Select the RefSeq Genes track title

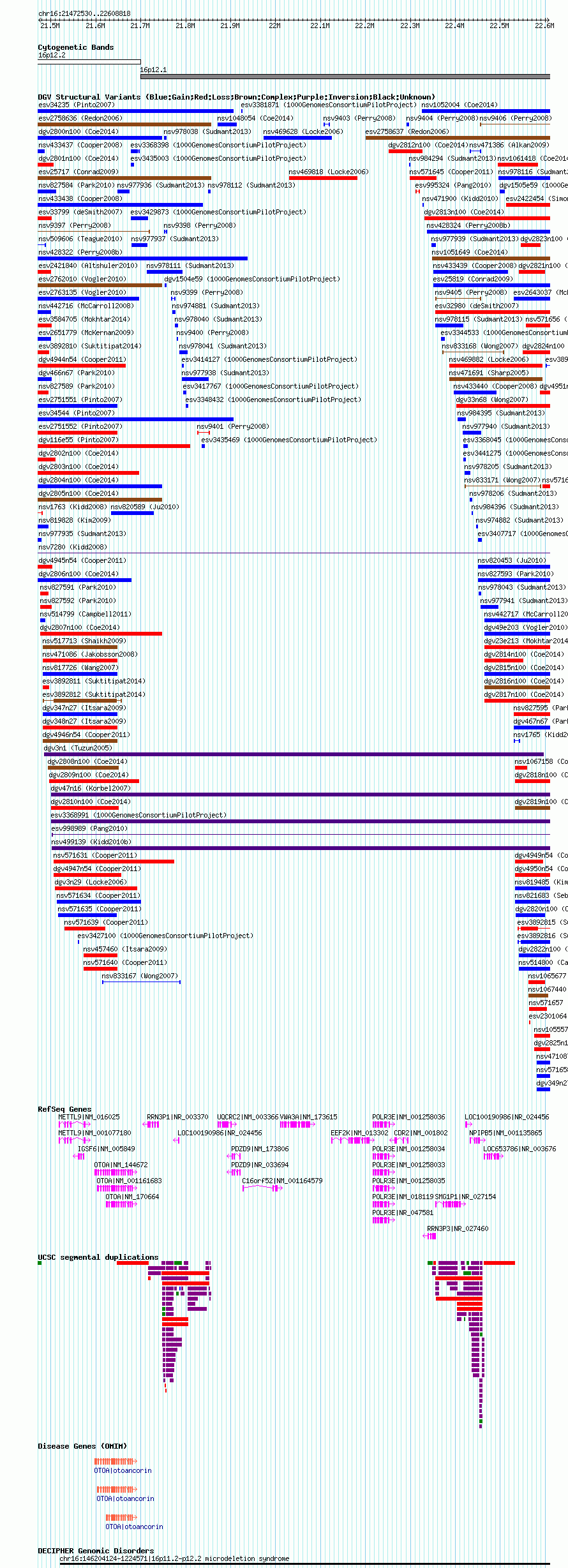64,1109
